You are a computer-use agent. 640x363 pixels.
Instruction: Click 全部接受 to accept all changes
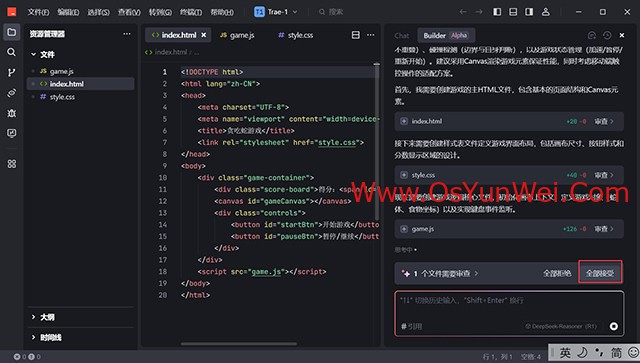(600, 273)
